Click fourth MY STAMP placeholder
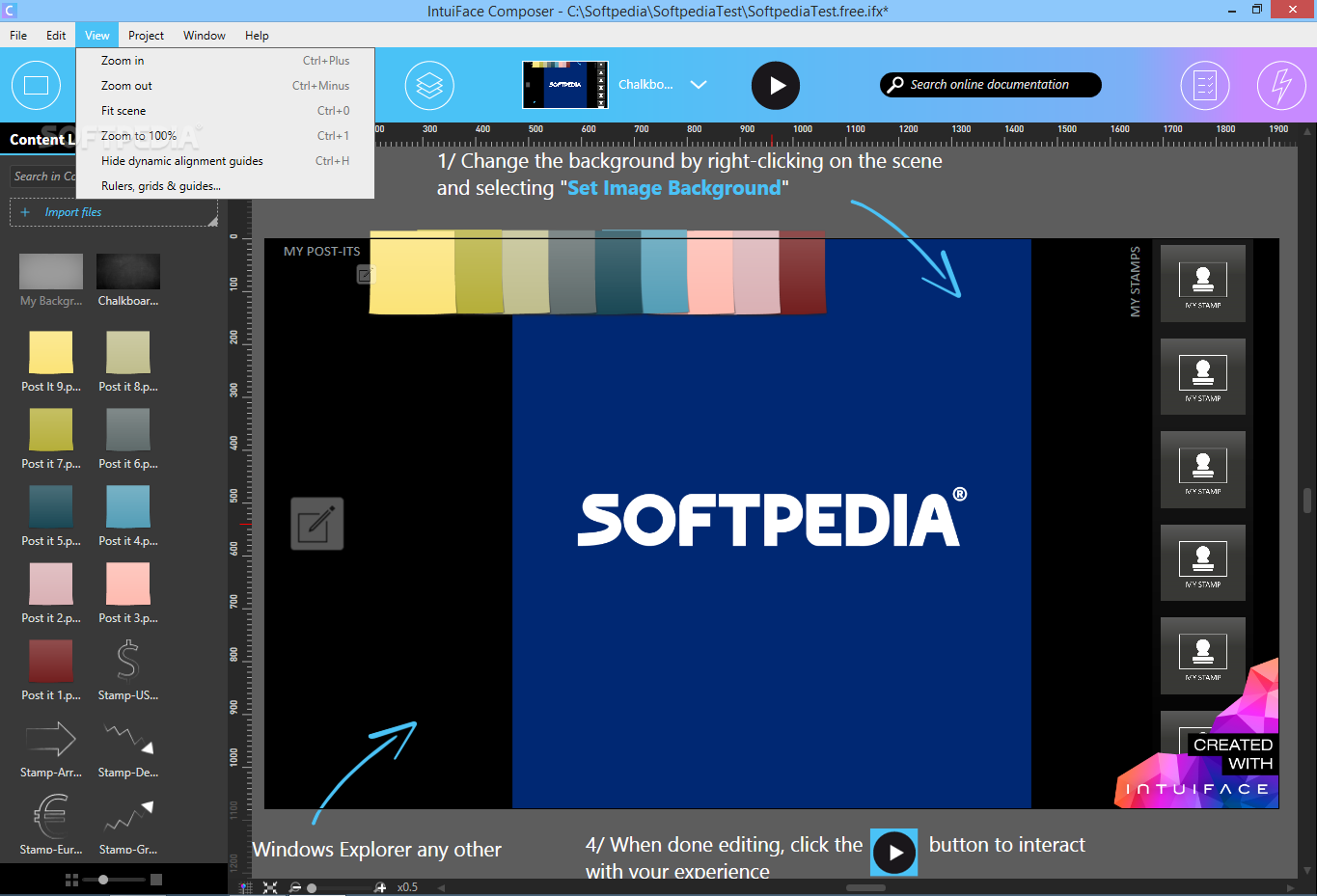This screenshot has width=1317, height=896. 1203,562
